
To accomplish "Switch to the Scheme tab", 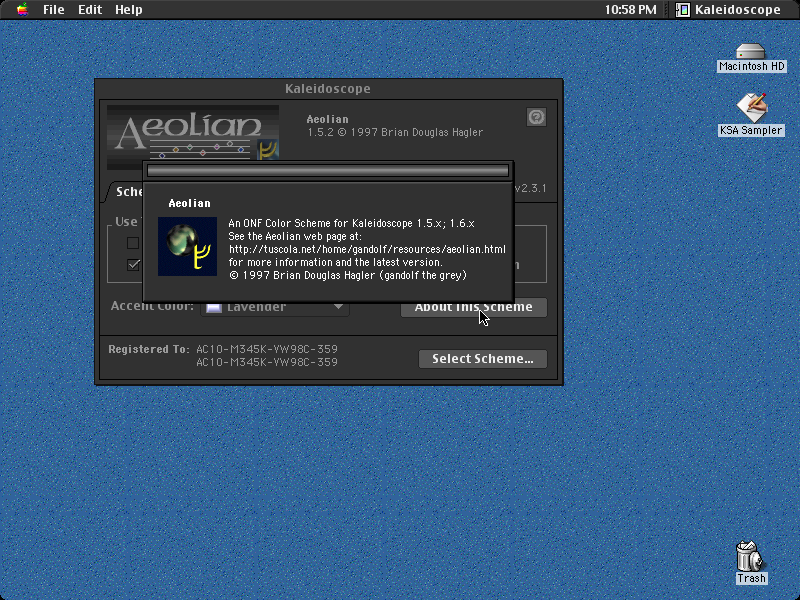I will [x=128, y=192].
